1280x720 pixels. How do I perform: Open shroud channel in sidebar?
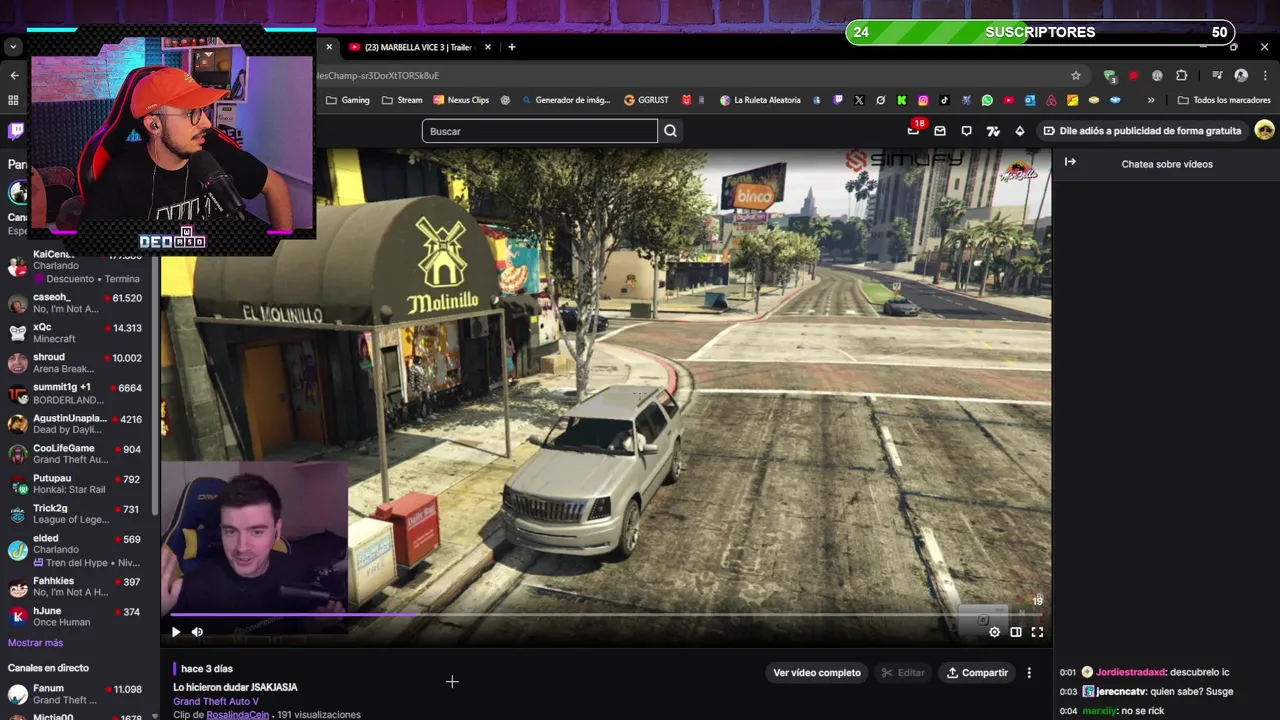(x=78, y=363)
